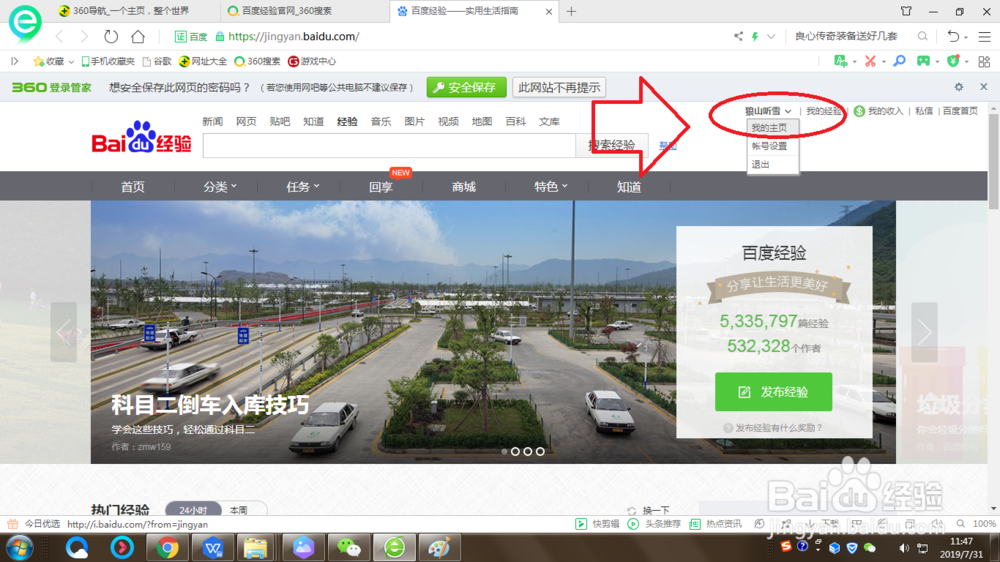Click the green translate extension icon

[841, 61]
